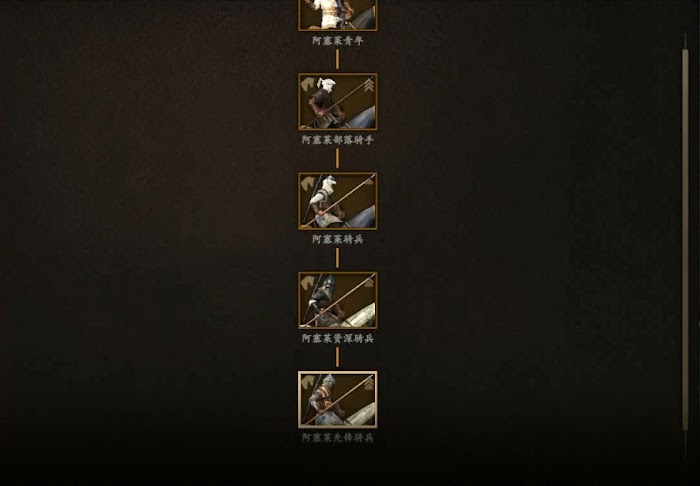Click tier chevron badge on 阿塞莱部落骑手 card
The image size is (700, 486).
pyautogui.click(x=368, y=85)
